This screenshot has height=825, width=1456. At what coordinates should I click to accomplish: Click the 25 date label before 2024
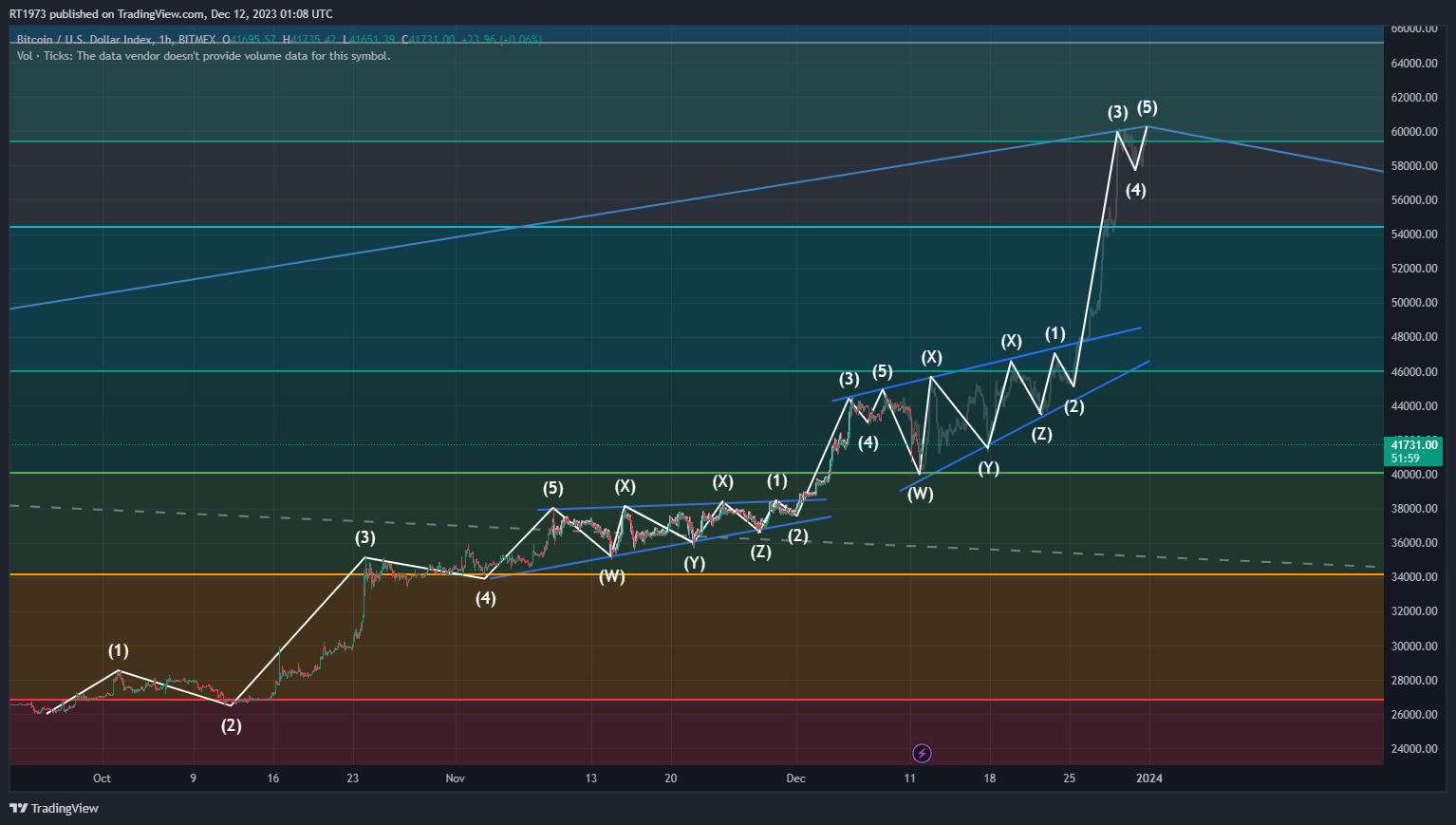pyautogui.click(x=1070, y=778)
